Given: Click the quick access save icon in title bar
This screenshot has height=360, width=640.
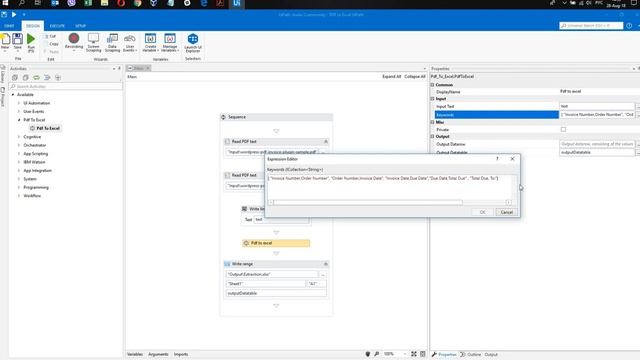Looking at the screenshot, I should pyautogui.click(x=4, y=15).
